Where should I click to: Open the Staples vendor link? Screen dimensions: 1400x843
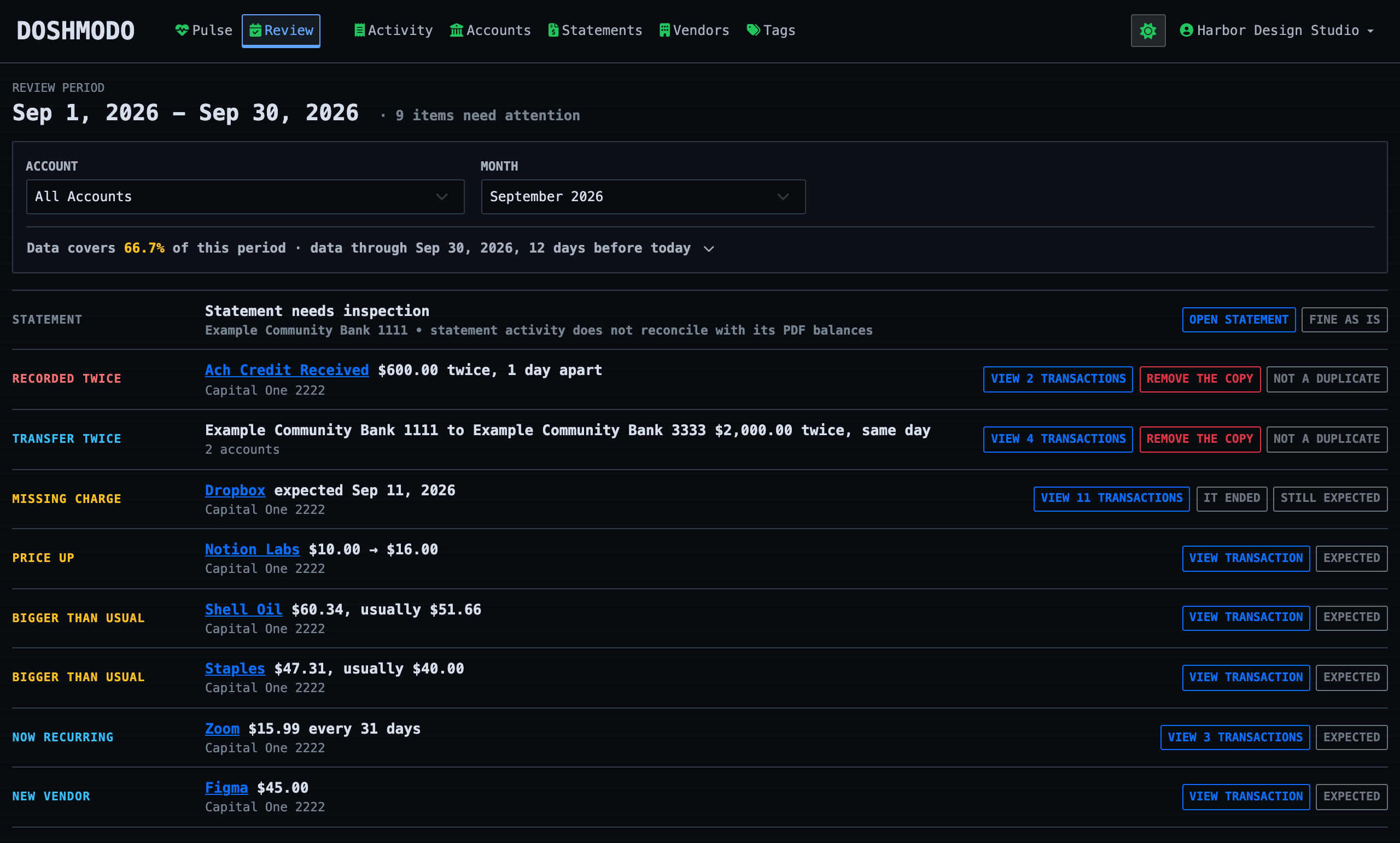pos(235,669)
